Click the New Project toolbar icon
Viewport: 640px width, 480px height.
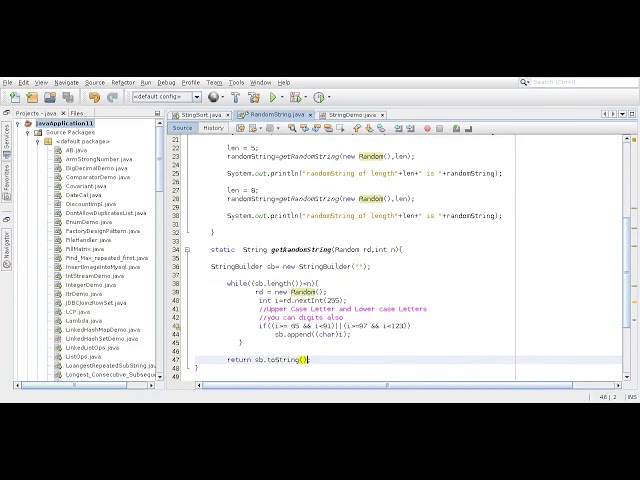(x=32, y=97)
